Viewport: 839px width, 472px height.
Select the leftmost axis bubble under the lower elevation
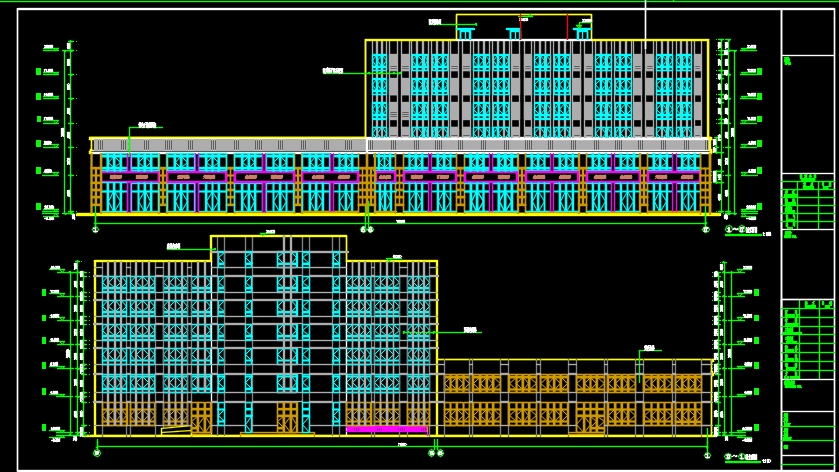coord(97,453)
